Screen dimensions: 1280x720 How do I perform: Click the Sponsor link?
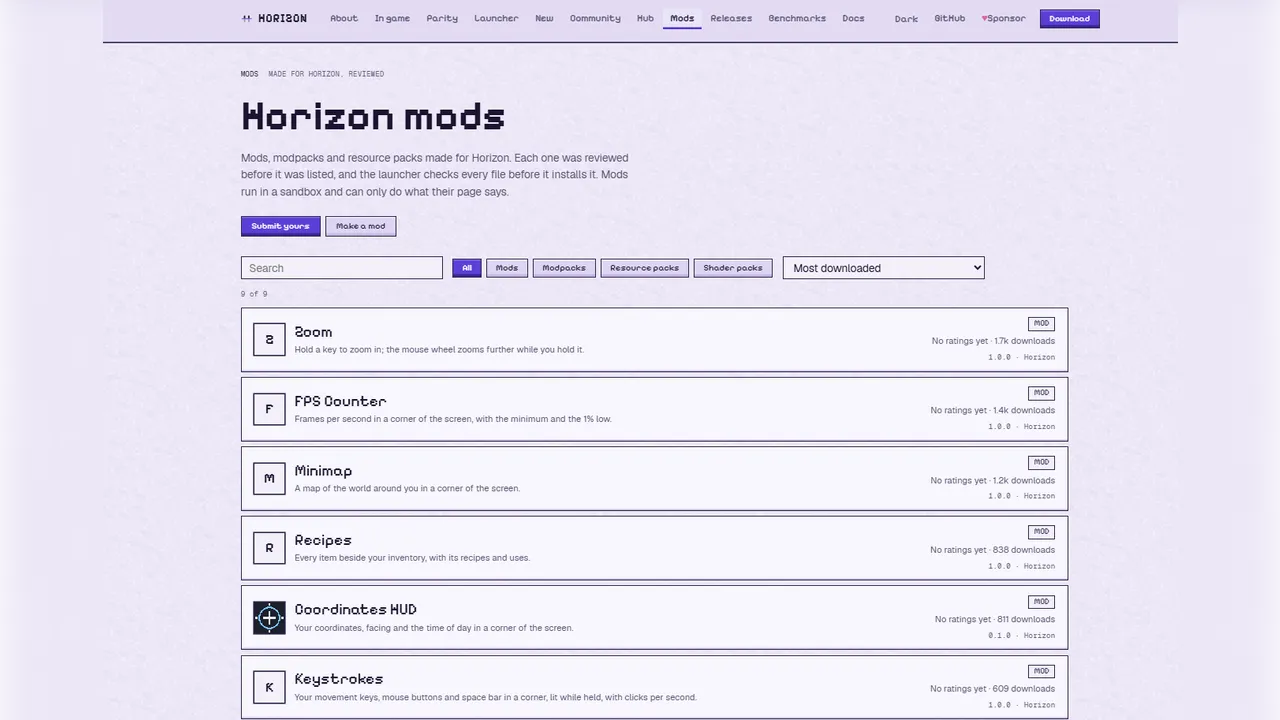point(1003,19)
